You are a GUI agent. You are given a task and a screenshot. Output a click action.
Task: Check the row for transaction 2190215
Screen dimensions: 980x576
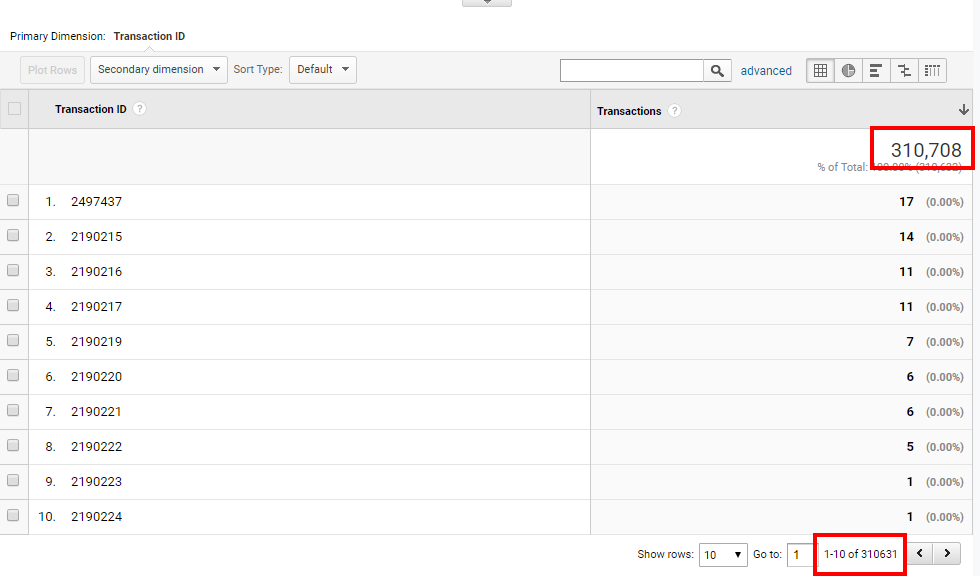coord(13,236)
